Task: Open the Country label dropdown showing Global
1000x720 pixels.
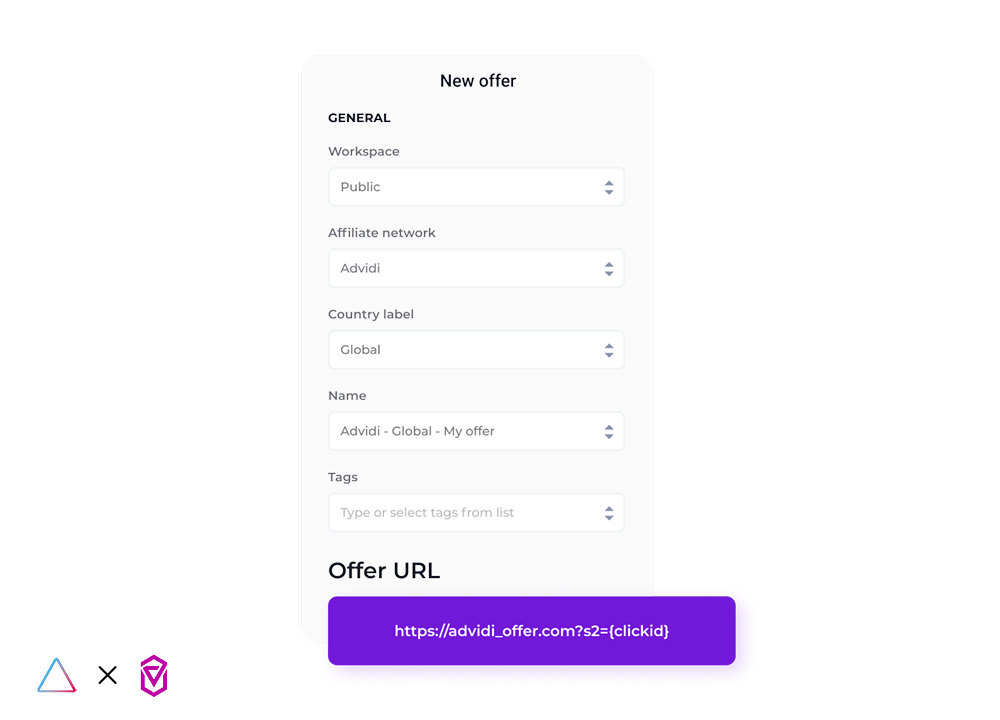Action: click(x=476, y=349)
